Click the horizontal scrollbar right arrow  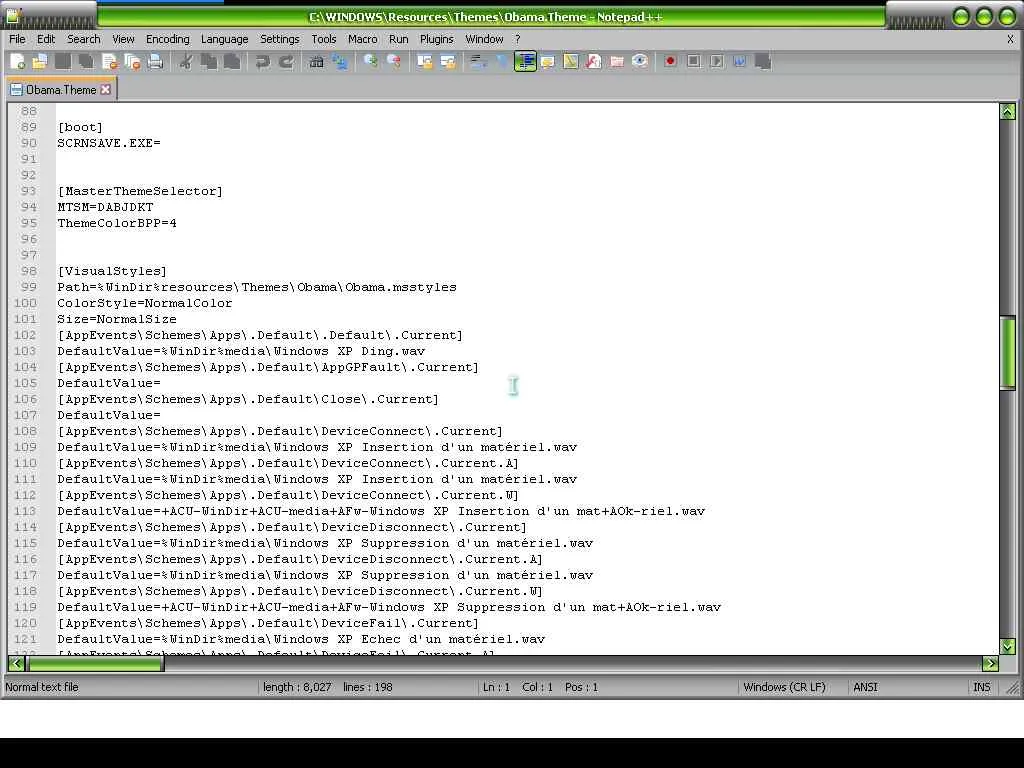tap(990, 664)
